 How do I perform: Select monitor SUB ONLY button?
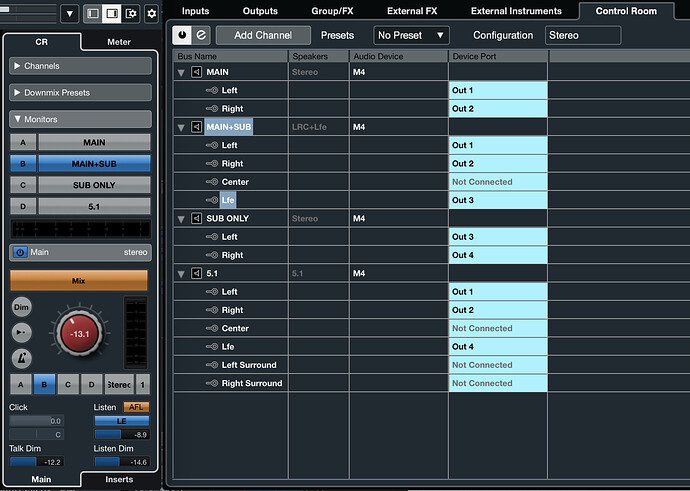[94, 185]
